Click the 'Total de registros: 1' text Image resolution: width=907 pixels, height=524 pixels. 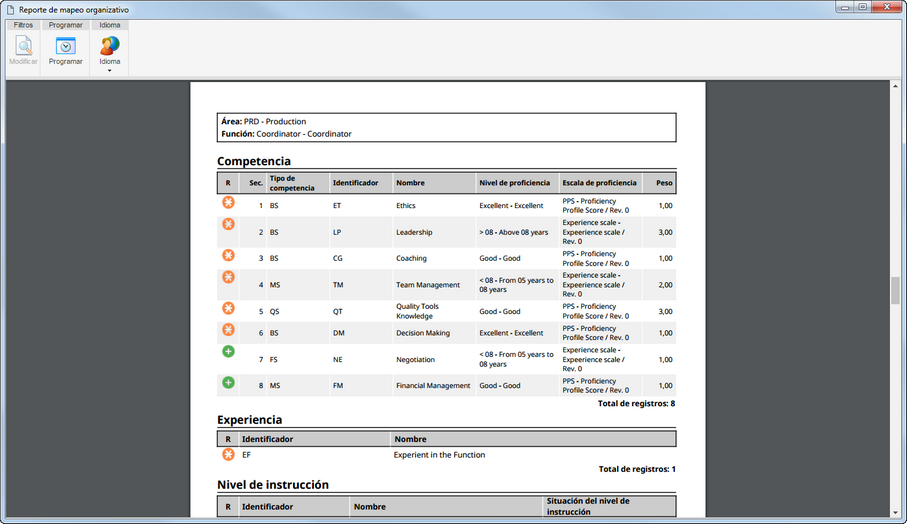[x=637, y=468]
